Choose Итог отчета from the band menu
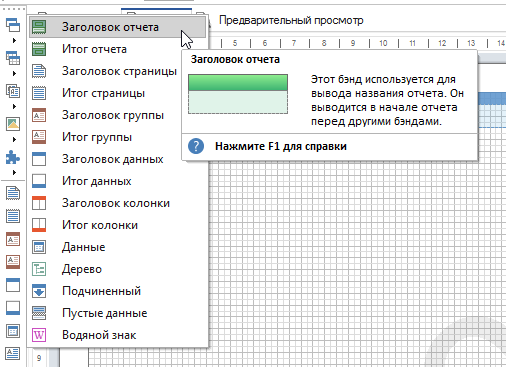 (x=117, y=49)
